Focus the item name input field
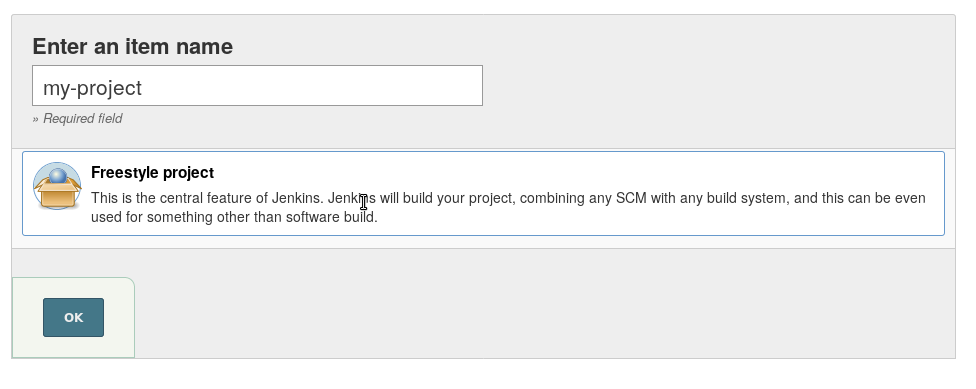The width and height of the screenshot is (976, 389). [x=257, y=85]
